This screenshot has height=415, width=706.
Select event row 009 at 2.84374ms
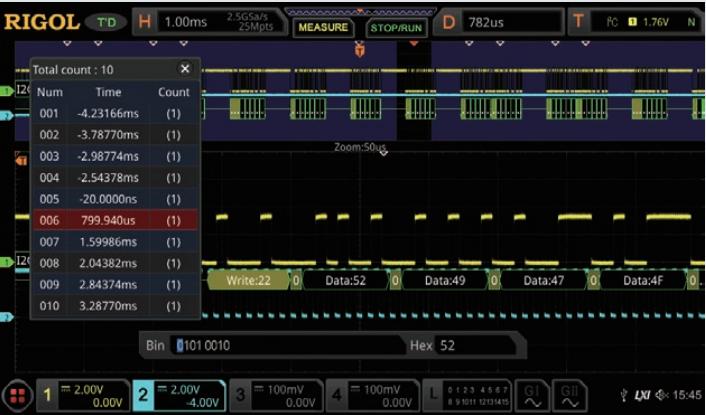(x=115, y=284)
